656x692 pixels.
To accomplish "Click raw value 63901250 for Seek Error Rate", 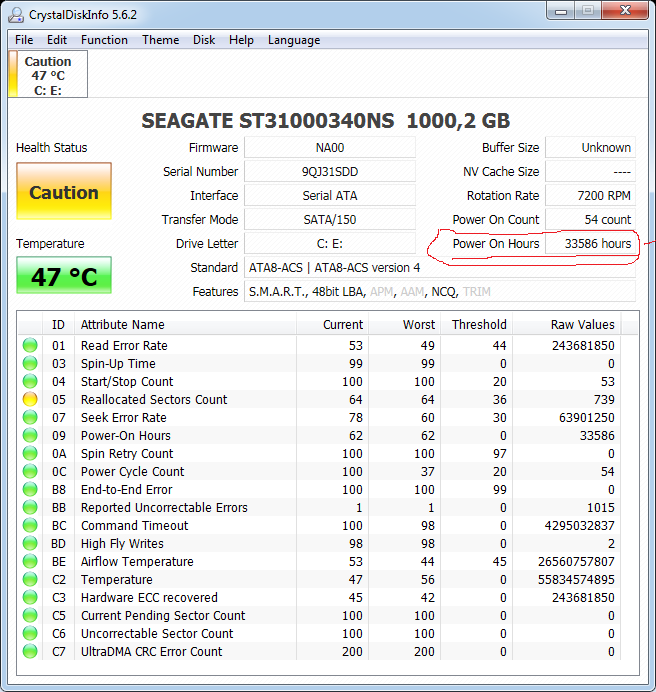I will (x=587, y=417).
